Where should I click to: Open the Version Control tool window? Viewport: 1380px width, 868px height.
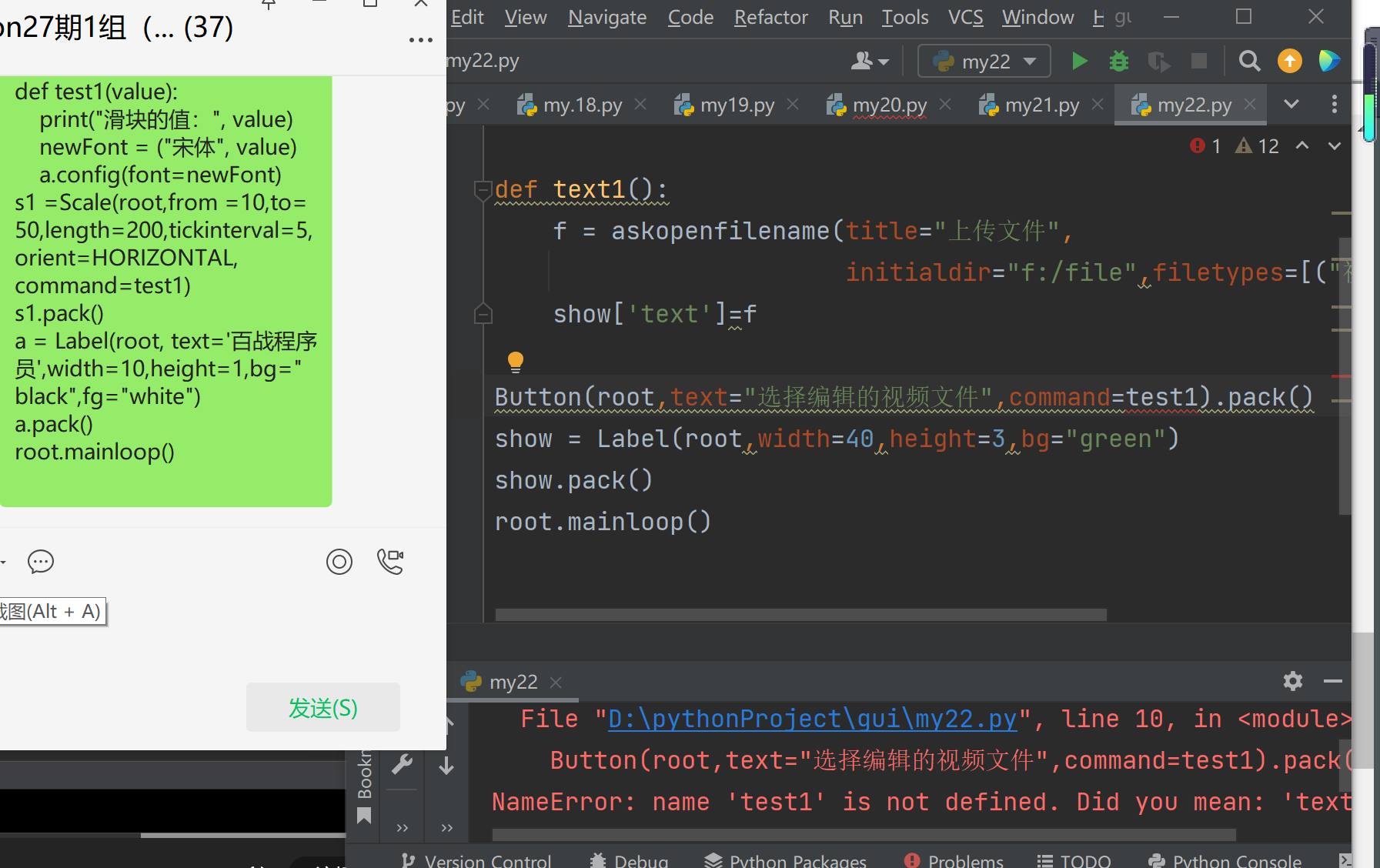click(476, 860)
